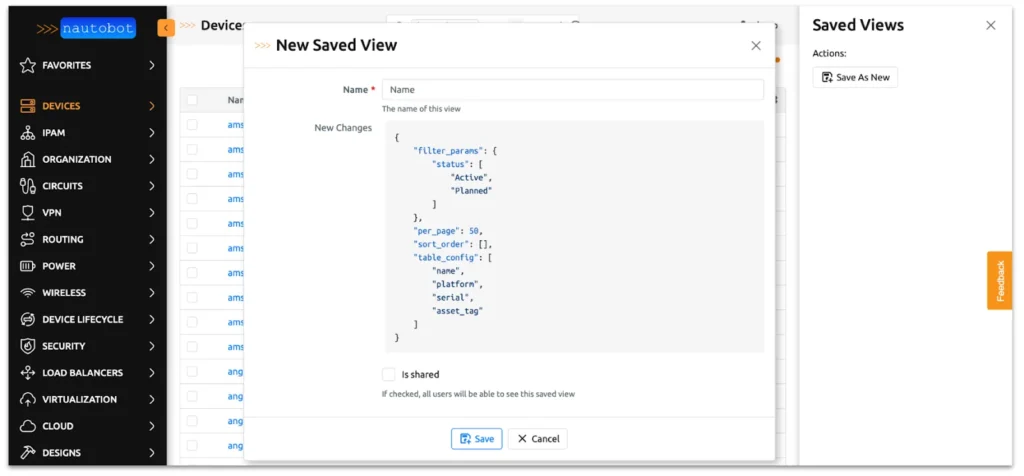The width and height of the screenshot is (1024, 476).
Task: Click the New Changes JSON code block
Action: click(573, 236)
